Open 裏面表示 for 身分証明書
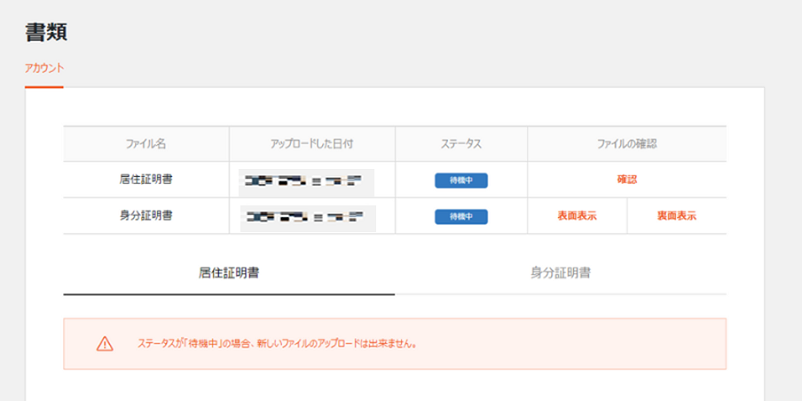The image size is (802, 401). point(677,216)
